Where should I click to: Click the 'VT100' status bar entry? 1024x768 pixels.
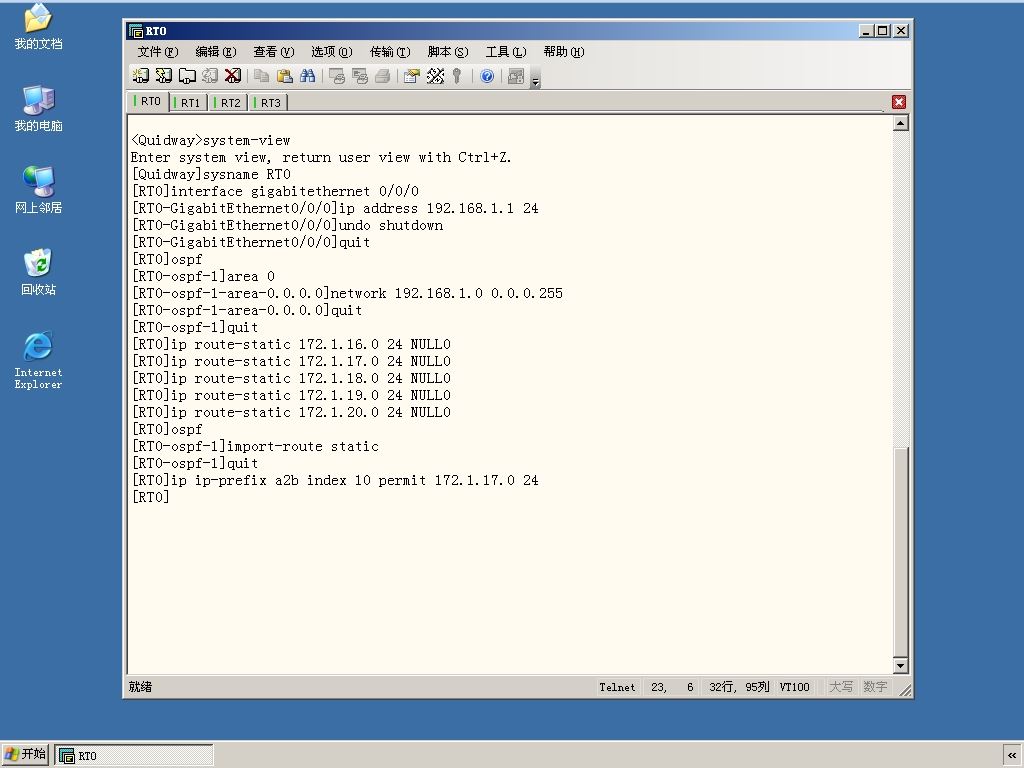(794, 687)
